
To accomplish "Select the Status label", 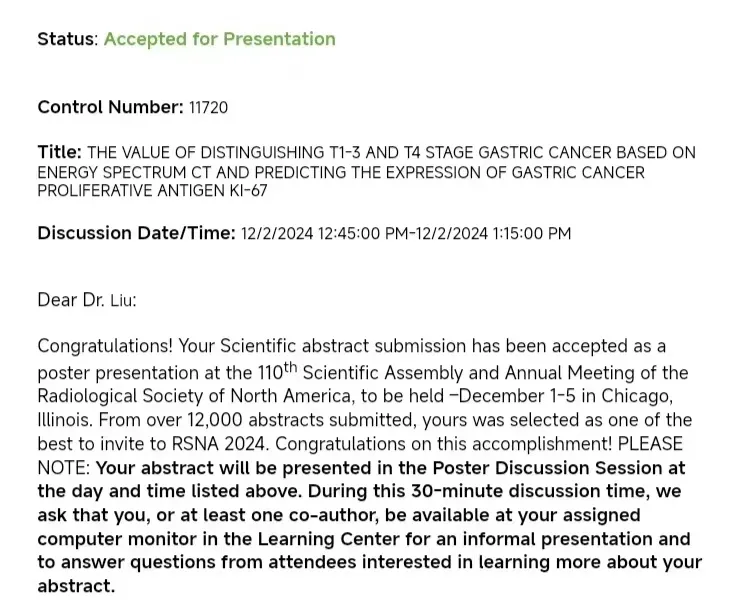I will [x=68, y=39].
